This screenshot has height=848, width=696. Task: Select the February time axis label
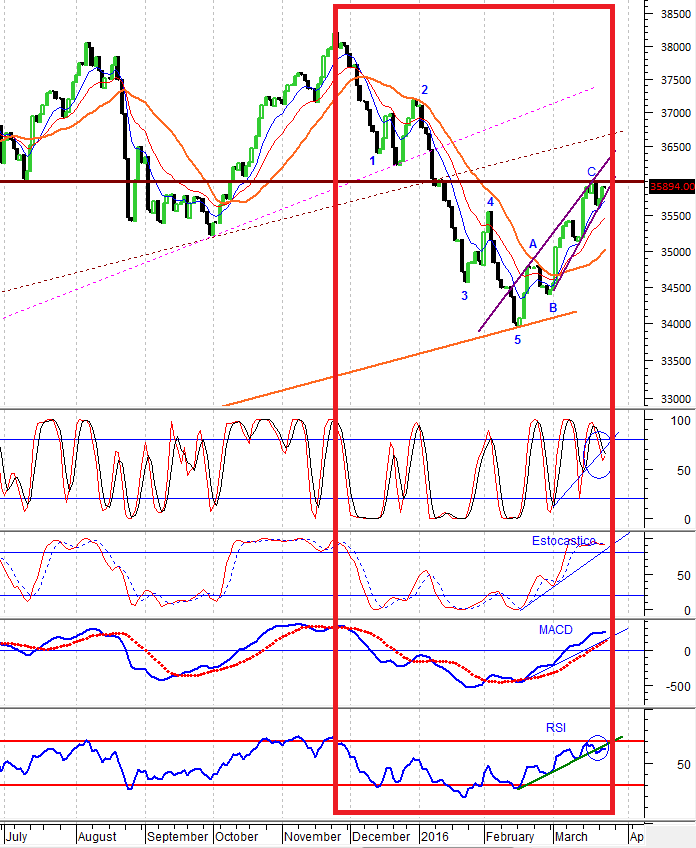click(x=510, y=837)
